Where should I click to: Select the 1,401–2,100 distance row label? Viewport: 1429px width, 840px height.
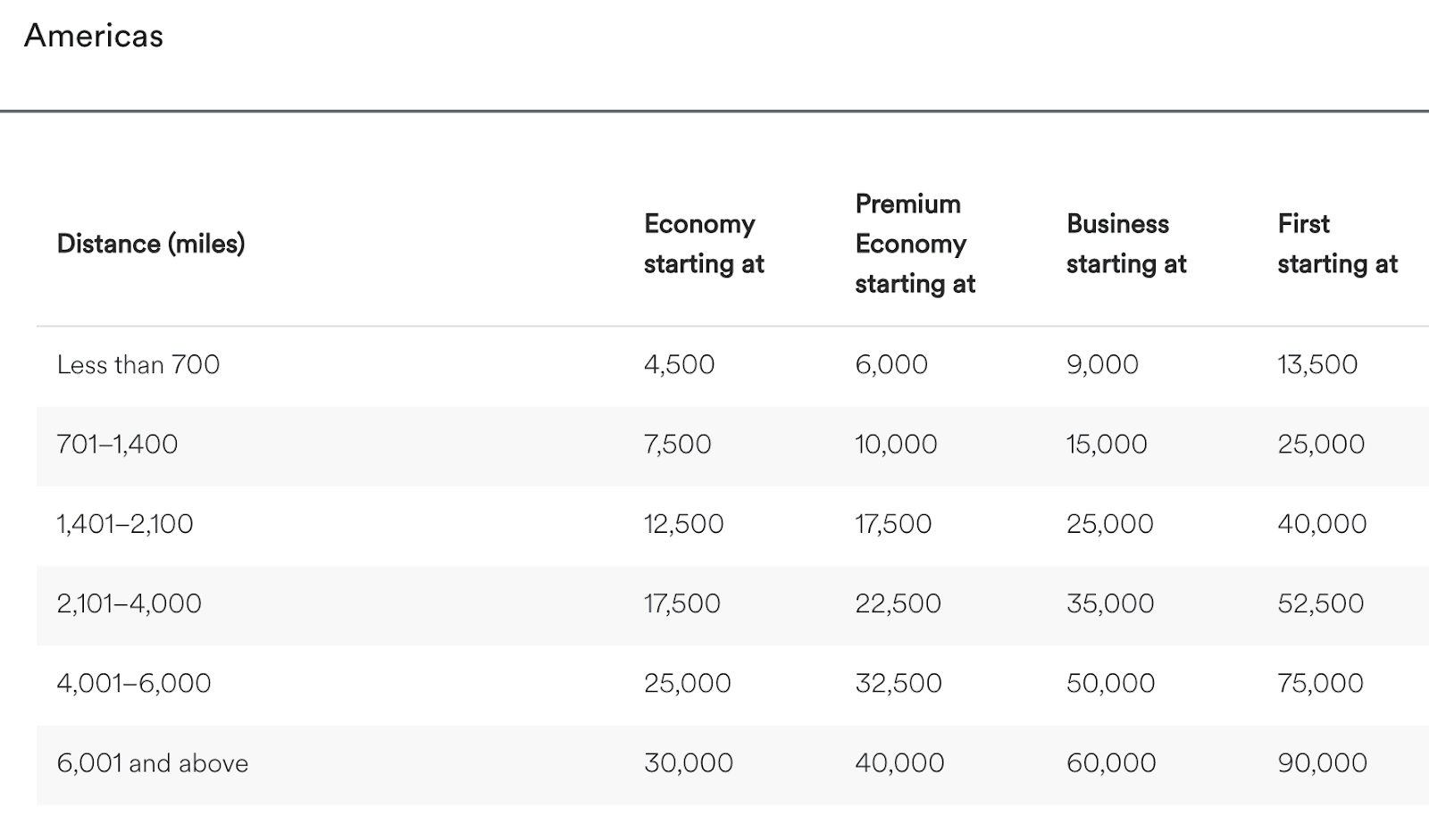(x=125, y=523)
